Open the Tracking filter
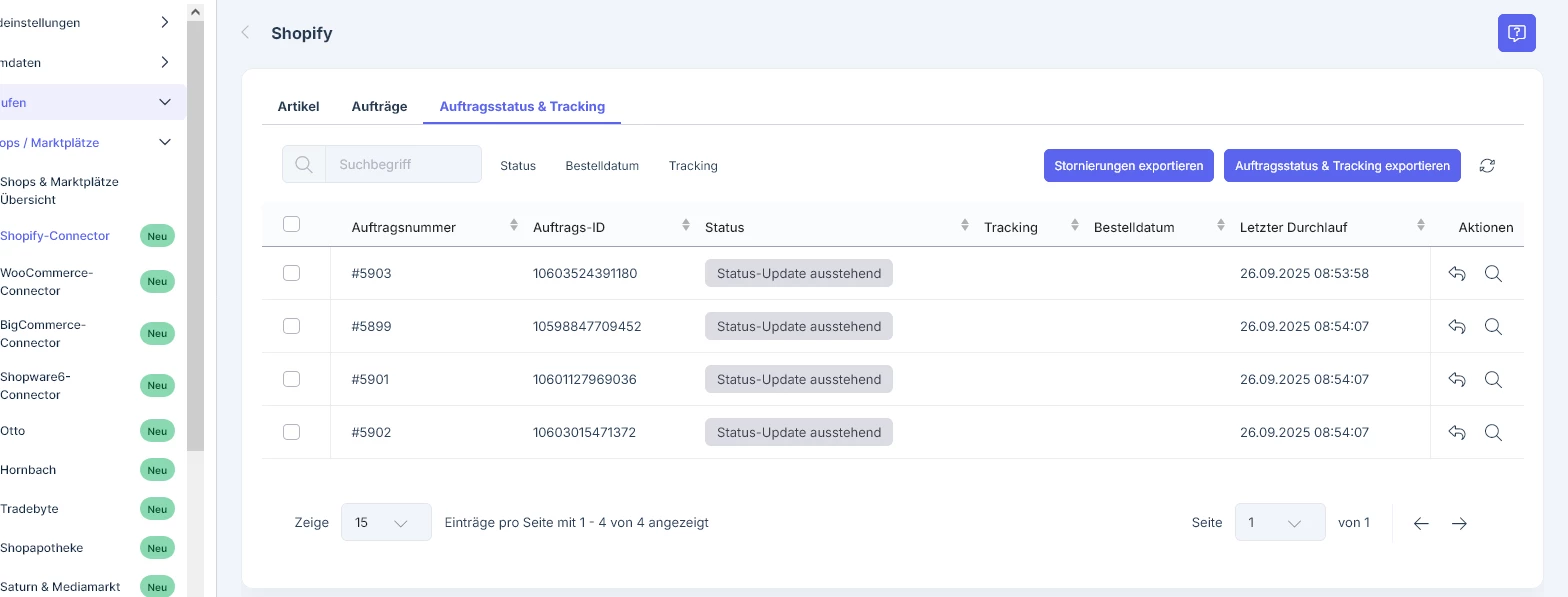The width and height of the screenshot is (1568, 597). (x=693, y=166)
